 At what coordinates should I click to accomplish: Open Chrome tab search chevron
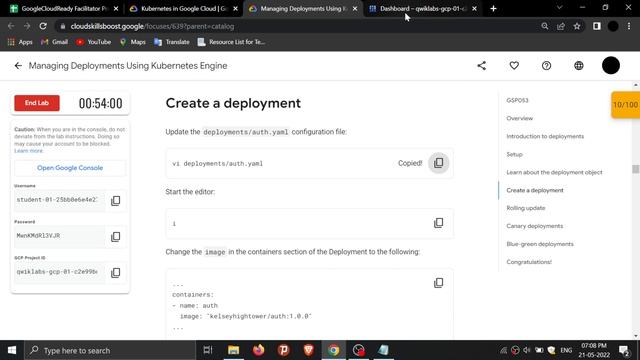560,8
